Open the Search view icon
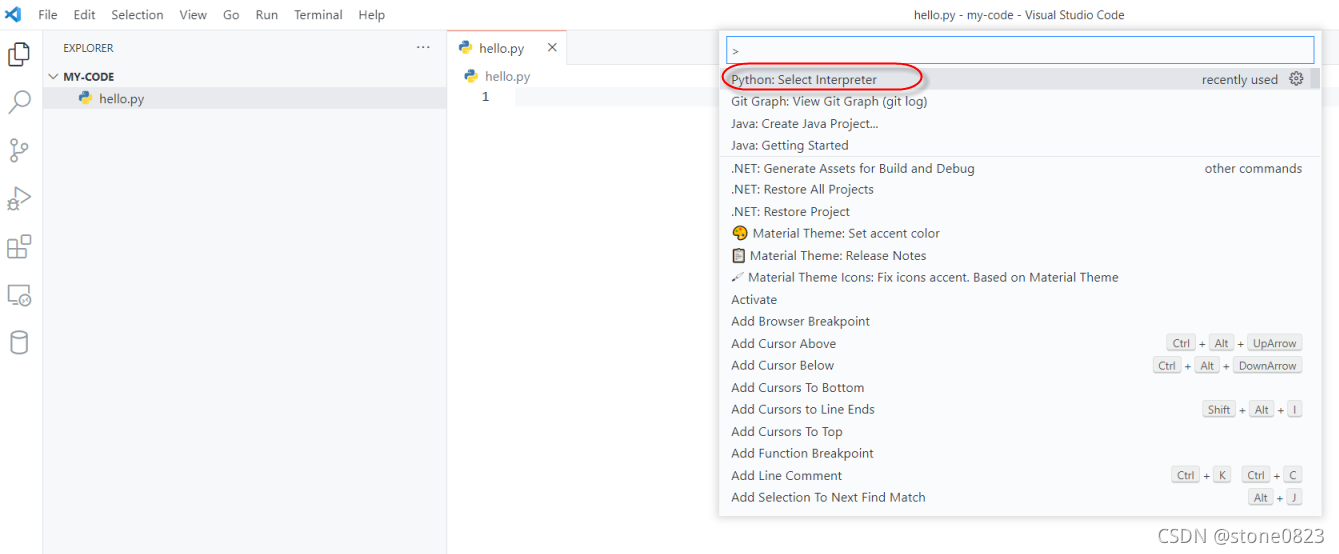Image resolution: width=1339 pixels, height=554 pixels. tap(19, 102)
